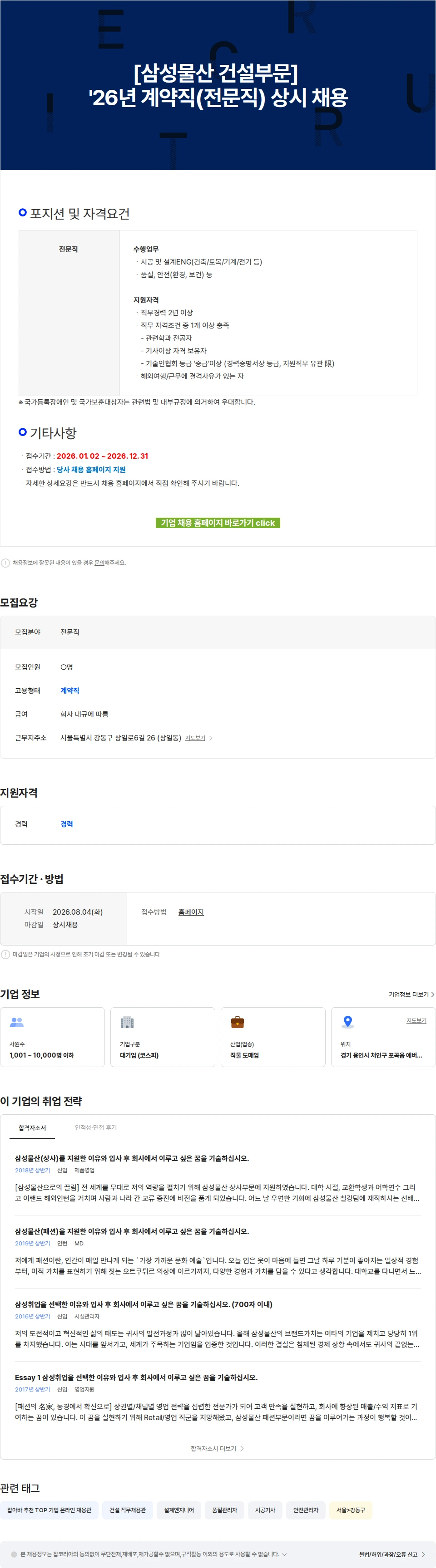Image resolution: width=436 pixels, height=1568 pixels.
Task: Click the 상시채용 deadline value
Action: (65, 925)
